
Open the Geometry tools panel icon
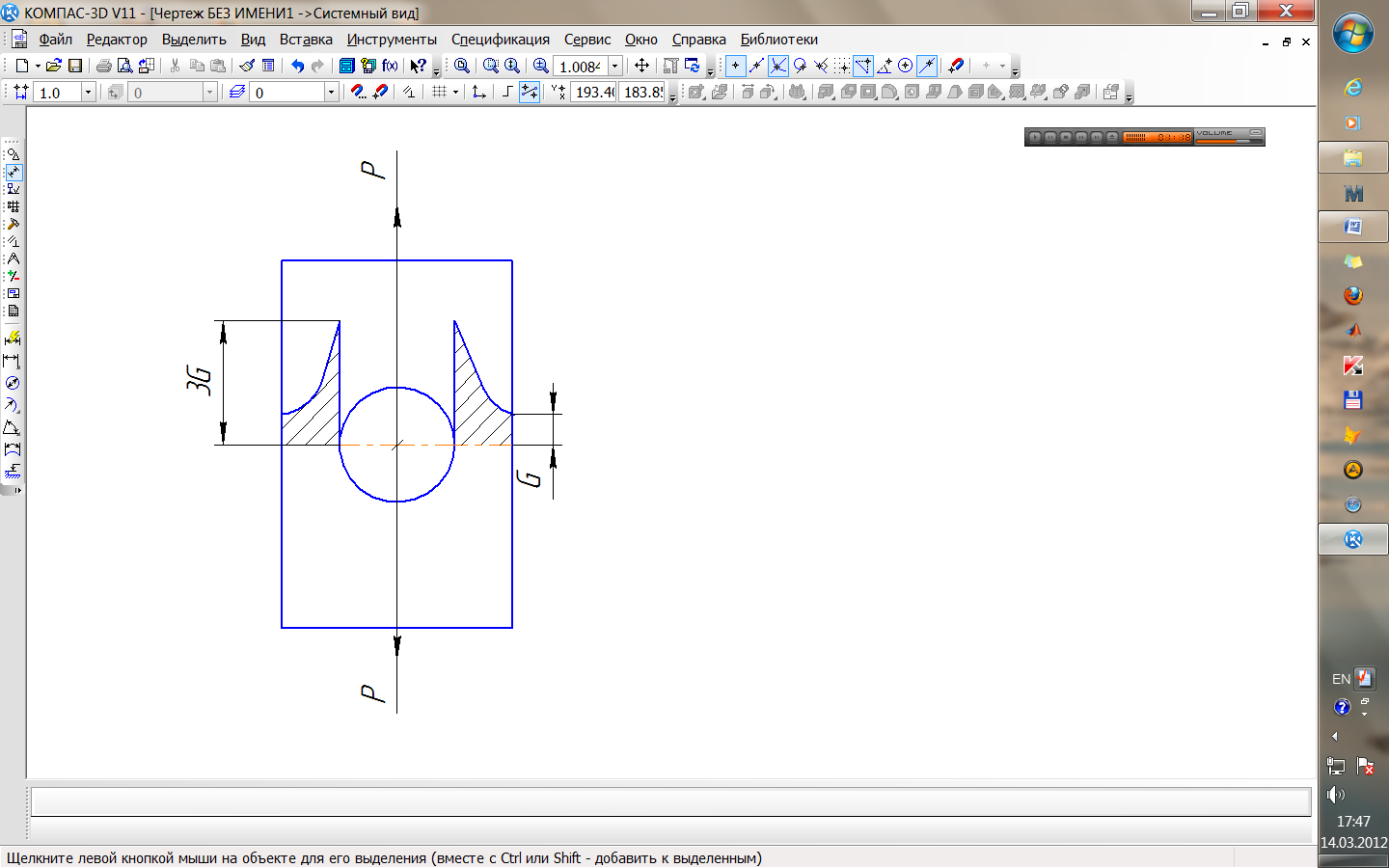[13, 154]
